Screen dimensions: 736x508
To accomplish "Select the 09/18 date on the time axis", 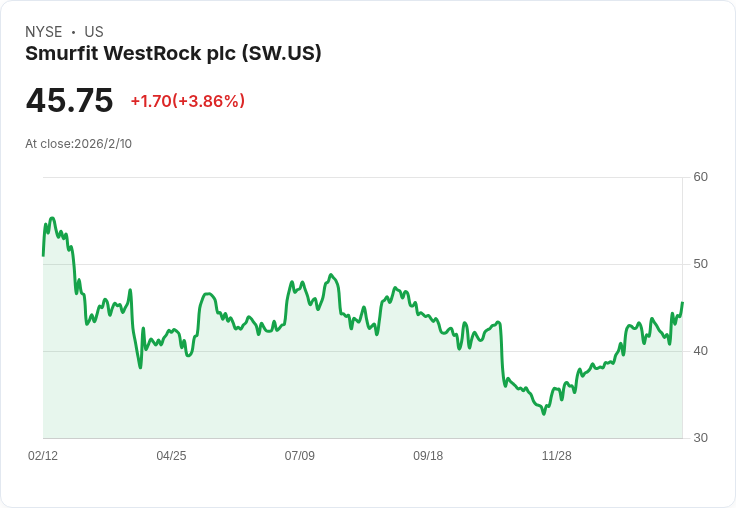I will click(x=428, y=456).
